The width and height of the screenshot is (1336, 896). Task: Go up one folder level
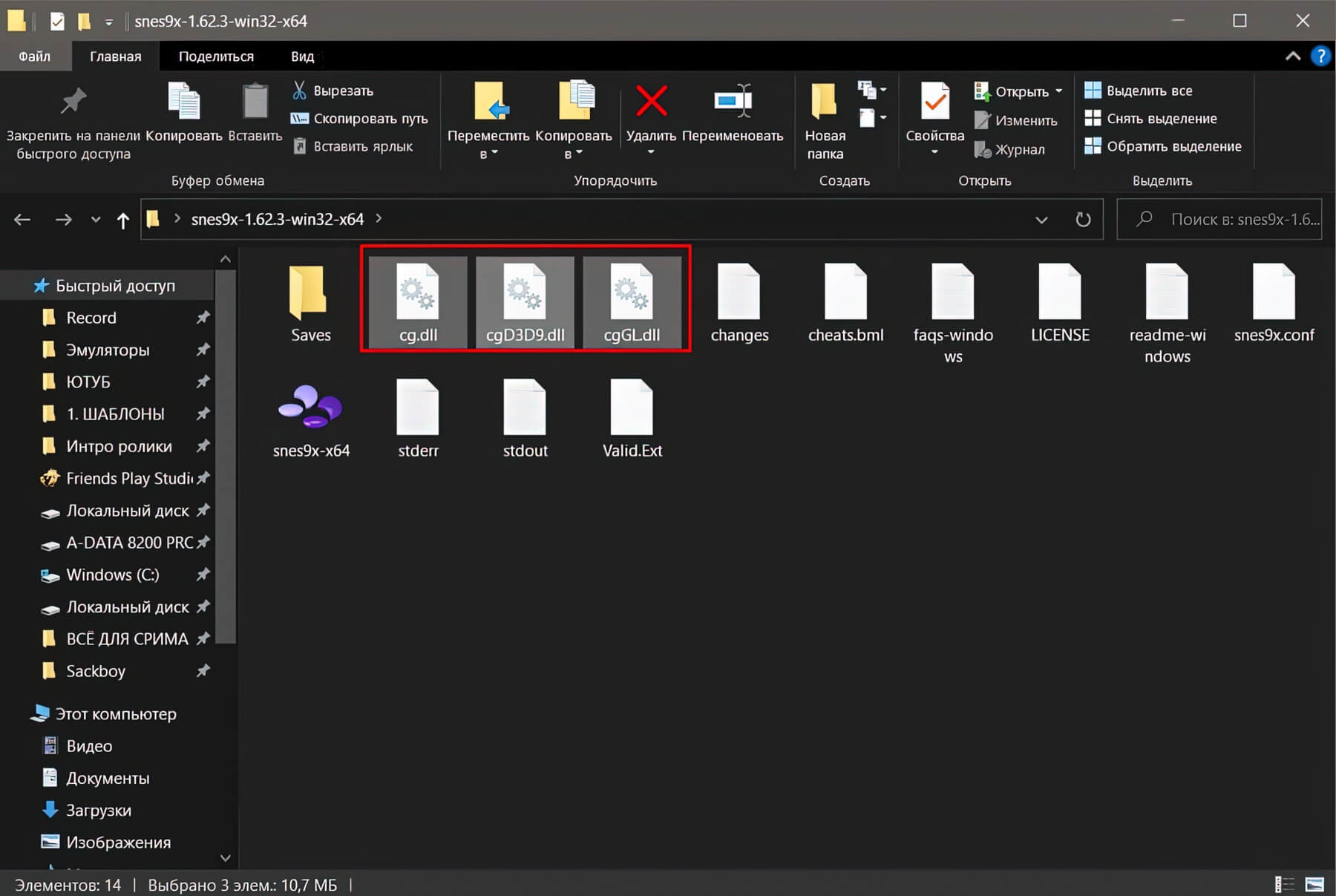coord(123,220)
